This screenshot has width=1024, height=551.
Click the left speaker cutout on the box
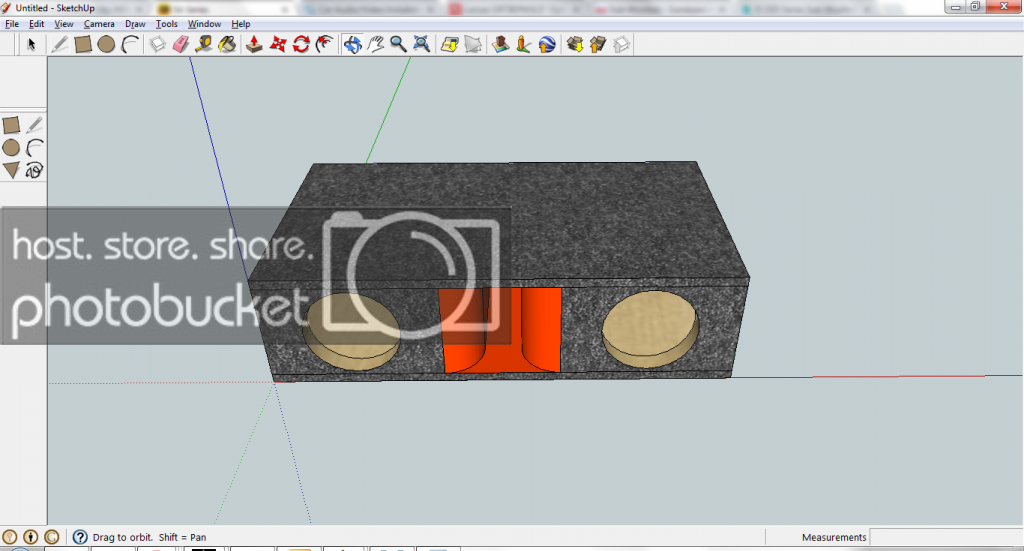(351, 332)
